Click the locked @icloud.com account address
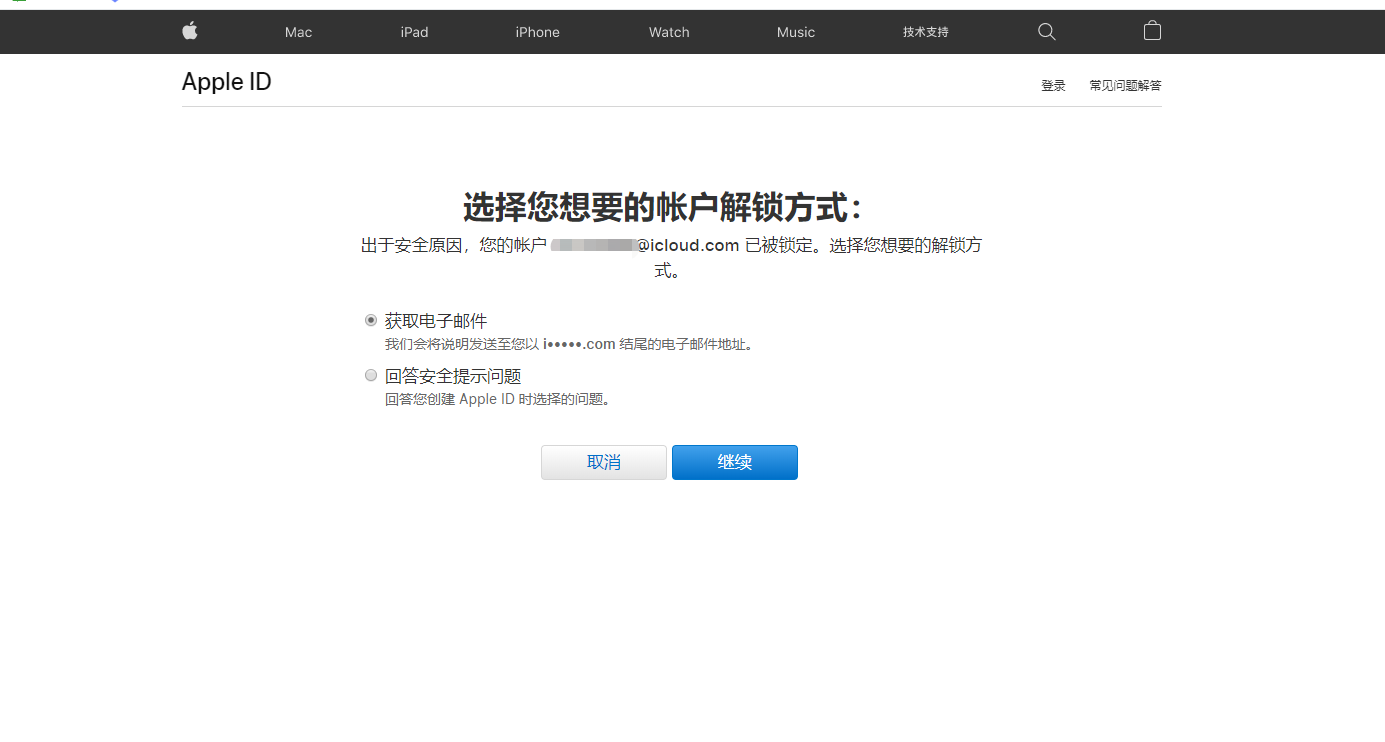 point(644,245)
